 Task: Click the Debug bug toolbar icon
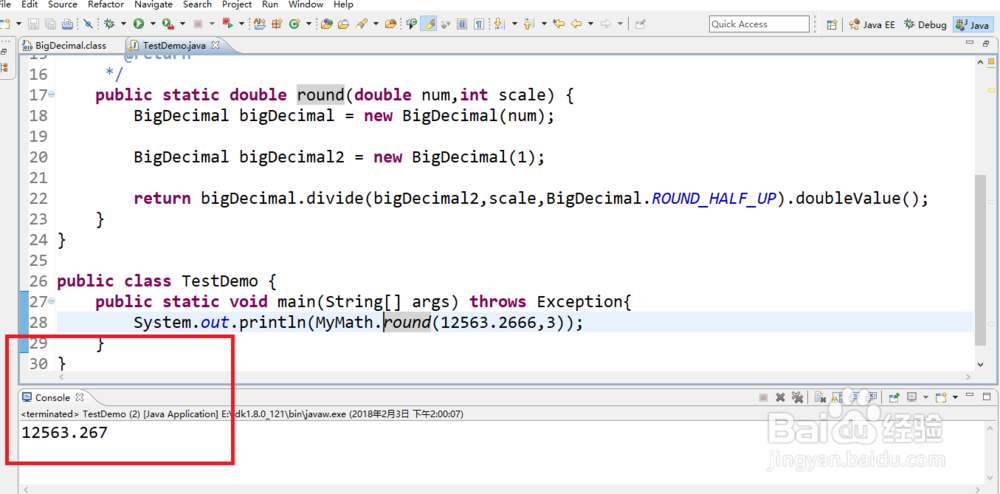coord(110,24)
